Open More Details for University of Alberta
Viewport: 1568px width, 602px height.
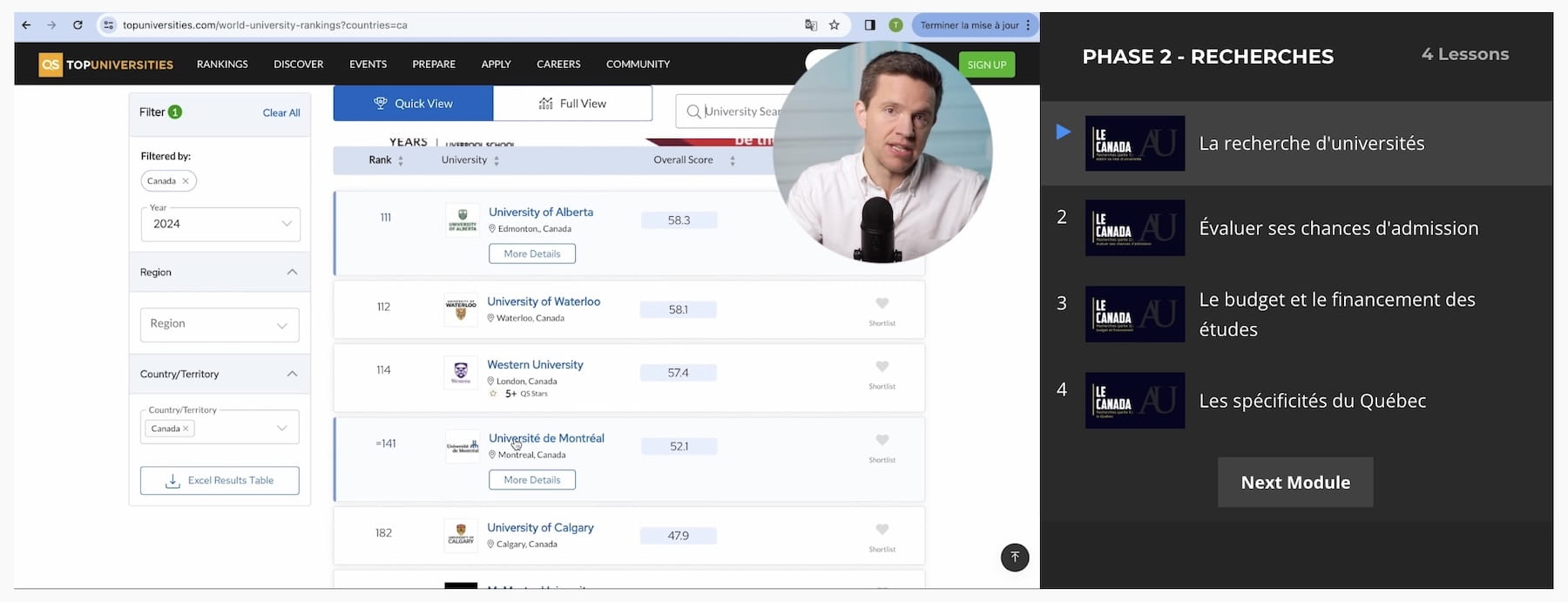click(532, 254)
